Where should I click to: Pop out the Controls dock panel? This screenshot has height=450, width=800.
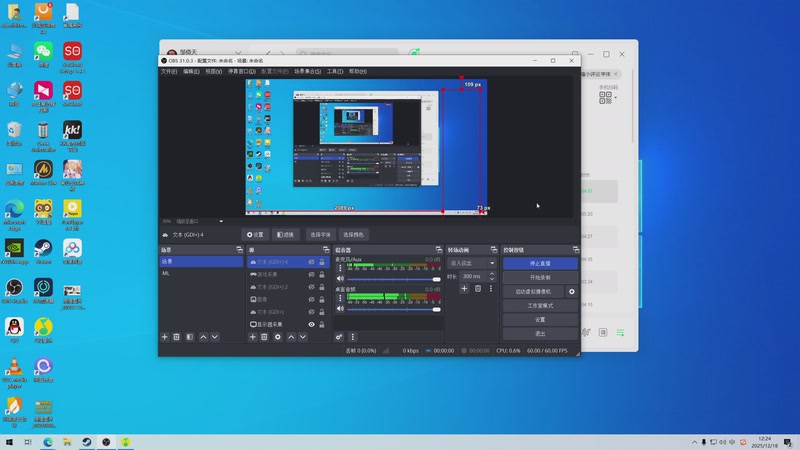click(576, 250)
